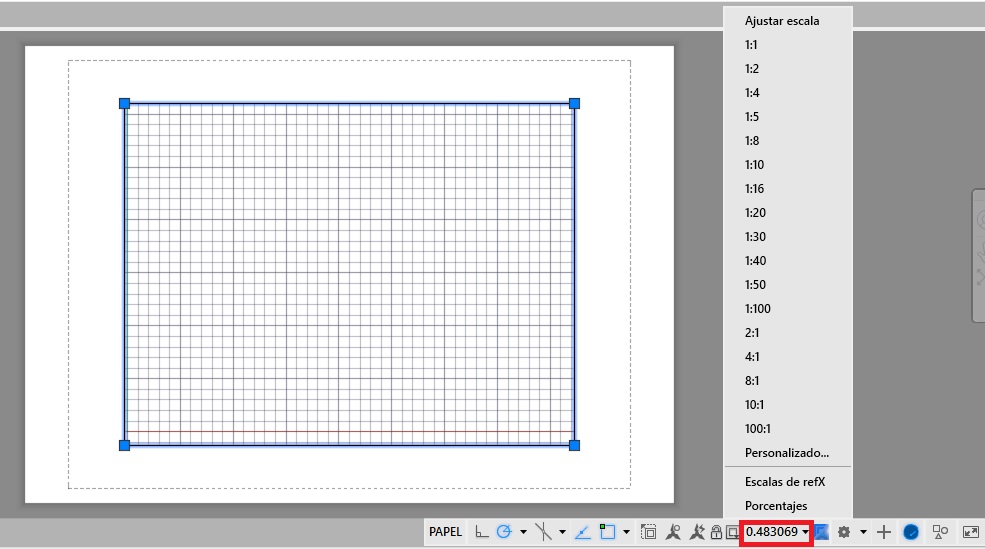This screenshot has width=985, height=549.
Task: Toggle the PAPEL space button
Action: [445, 532]
